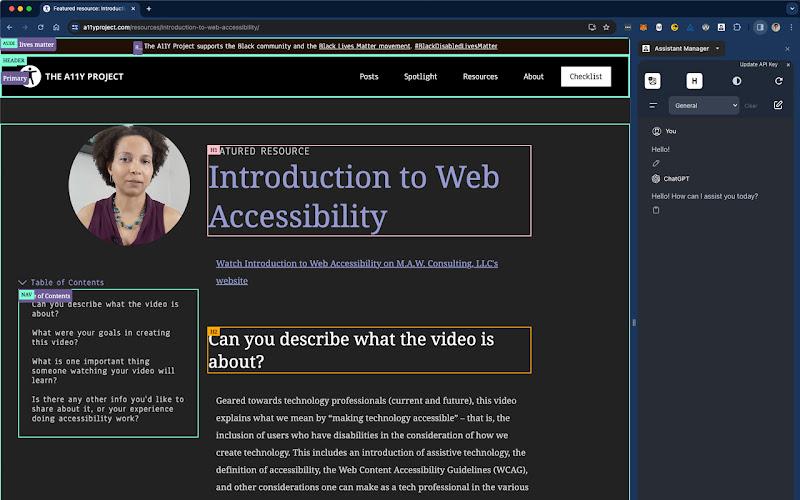Toggle the contrast half-circle icon
This screenshot has height=500, width=800.
click(x=736, y=81)
